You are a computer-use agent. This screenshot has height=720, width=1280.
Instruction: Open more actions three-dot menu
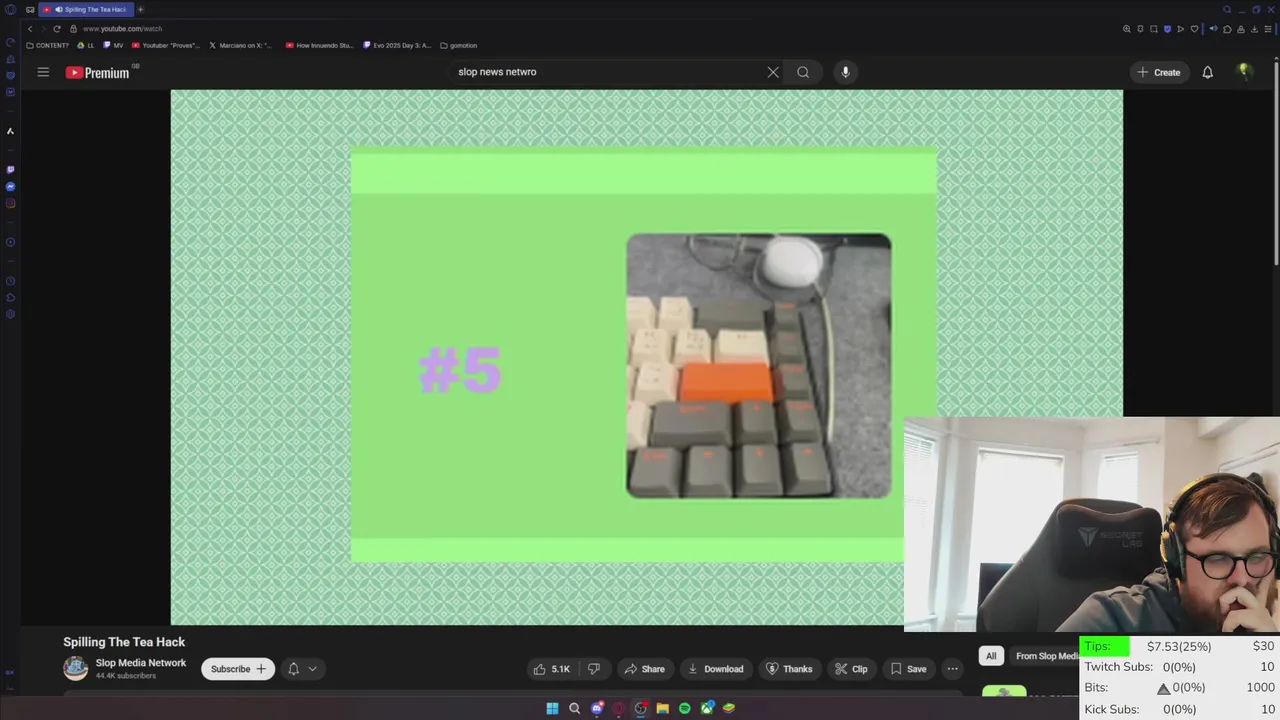(952, 669)
